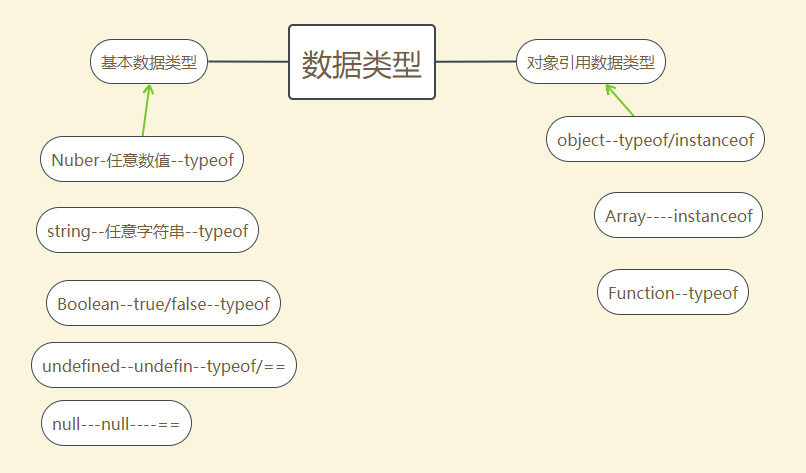Select the central 数据类型 topic node
The width and height of the screenshot is (806, 473).
point(362,62)
